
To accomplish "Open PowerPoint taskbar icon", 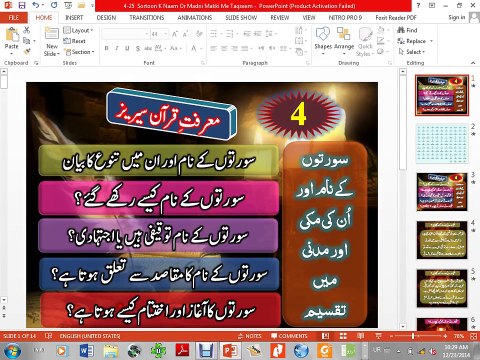I will [x=230, y=351].
